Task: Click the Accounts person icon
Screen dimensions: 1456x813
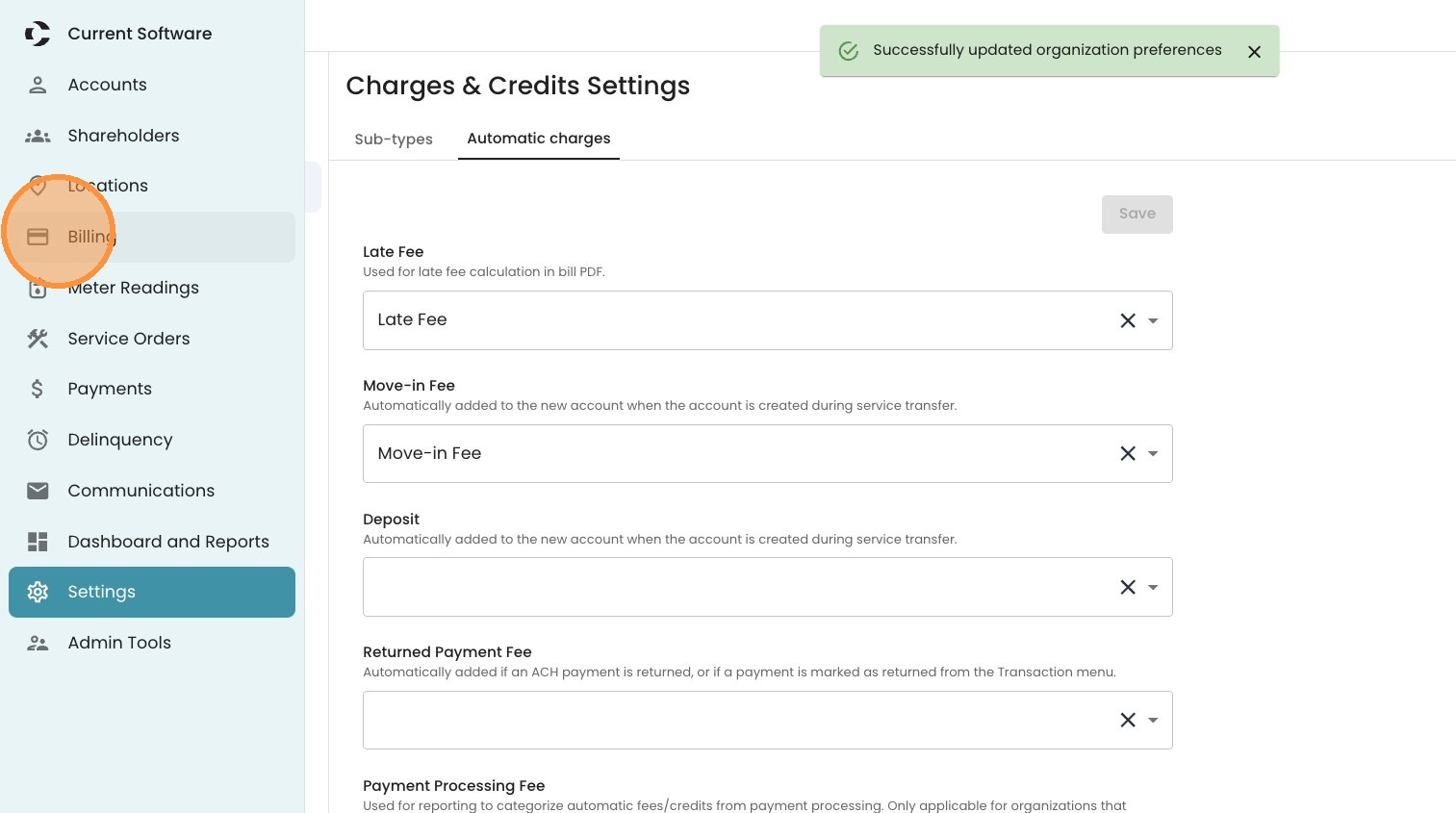Action: point(38,85)
